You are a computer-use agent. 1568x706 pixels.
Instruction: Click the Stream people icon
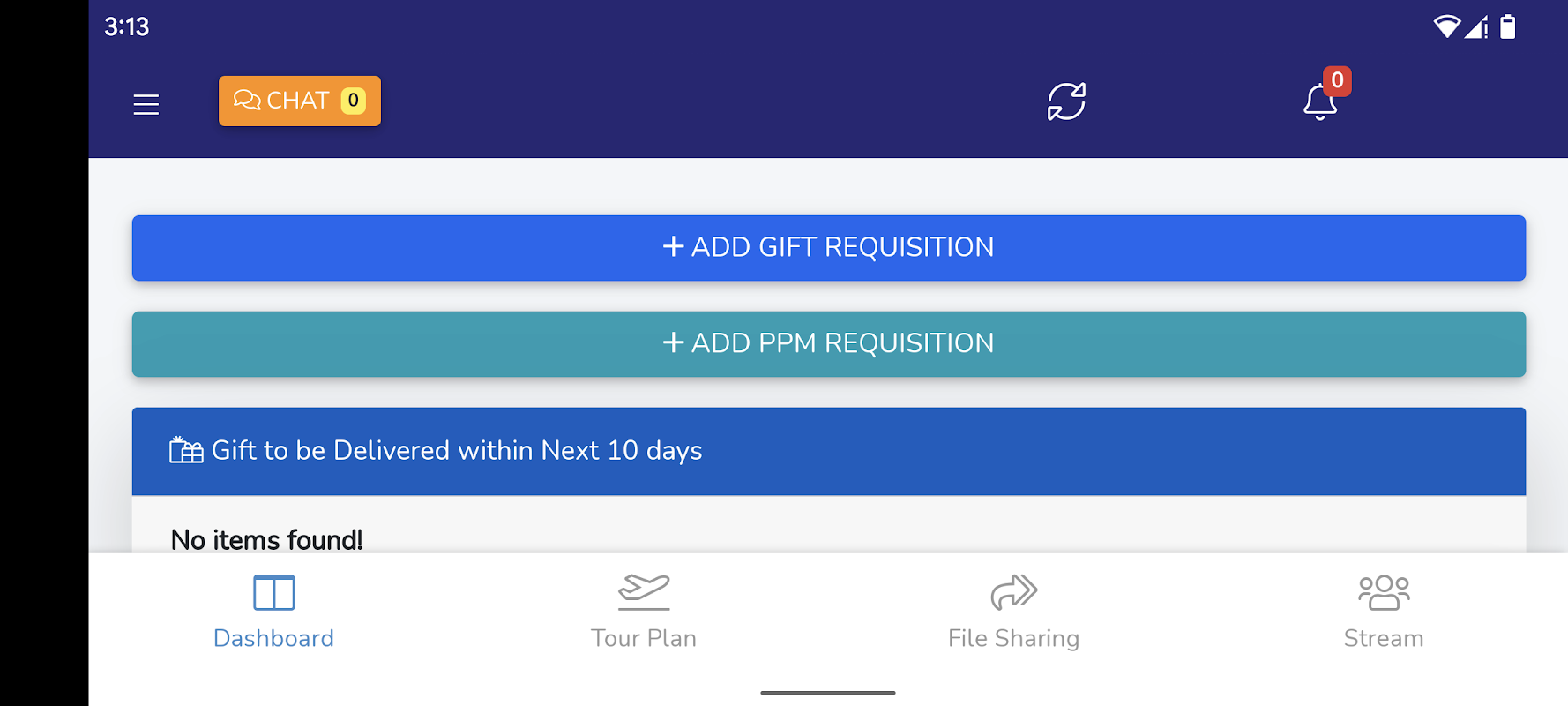pyautogui.click(x=1383, y=592)
